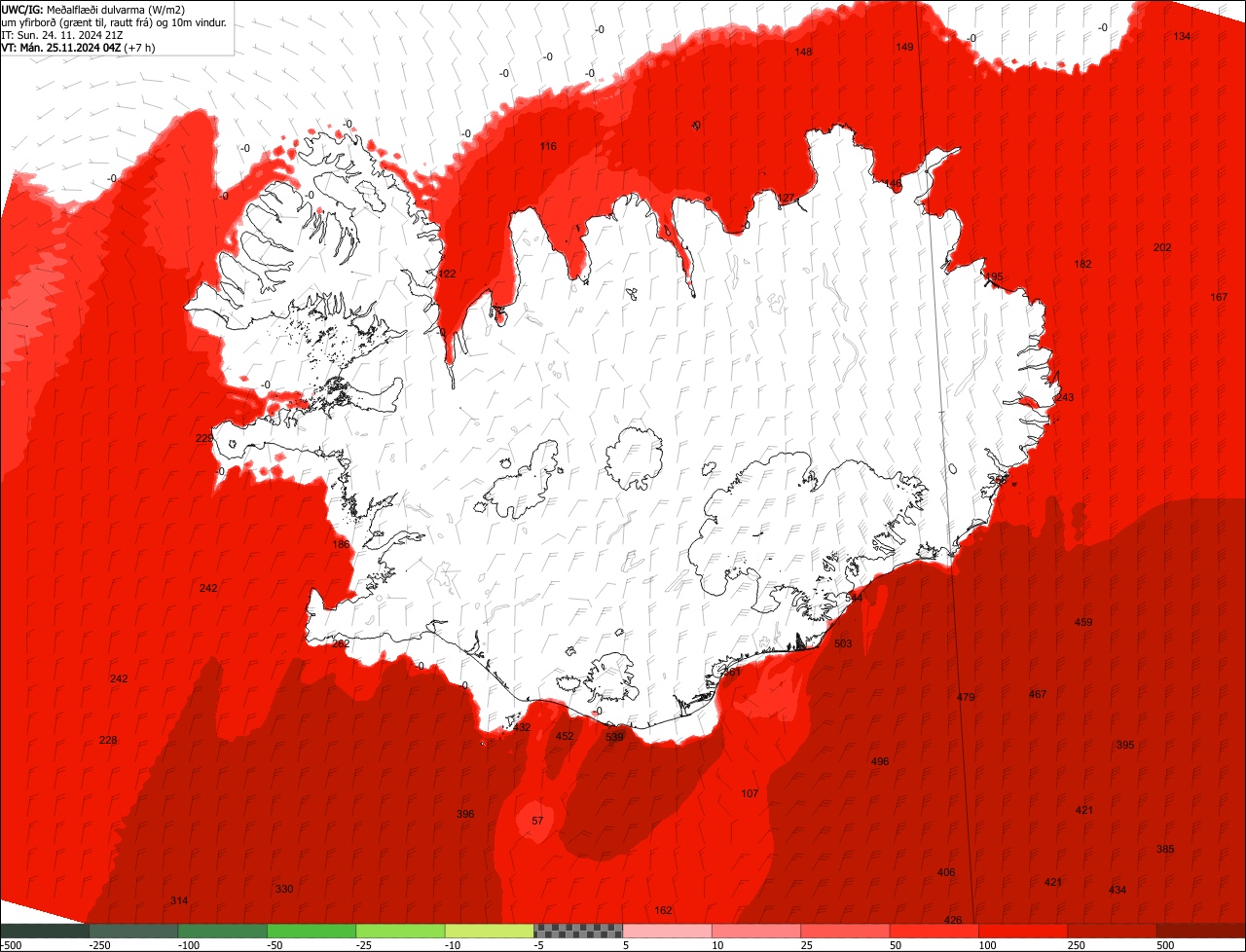Click the -10 to -5 yellow-green legend swatch

tap(490, 931)
